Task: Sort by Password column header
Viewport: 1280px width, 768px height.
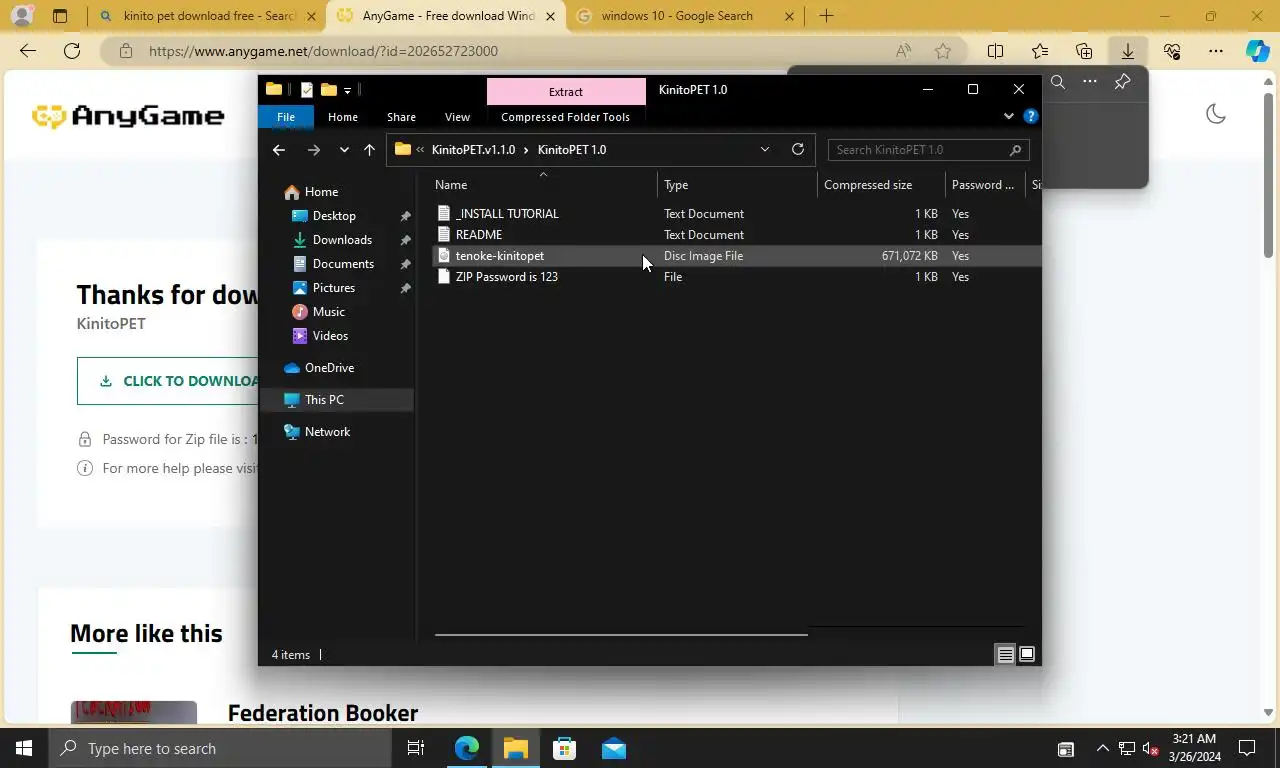Action: point(985,185)
